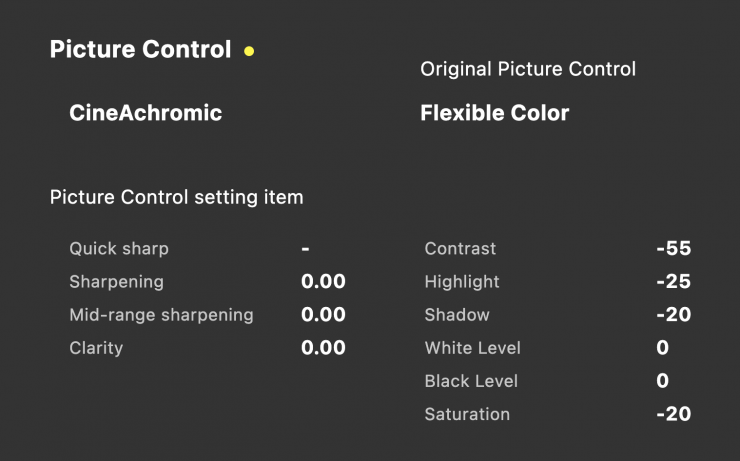Click the Mid-range sharpening label
Screen dimensions: 740x461
161,315
